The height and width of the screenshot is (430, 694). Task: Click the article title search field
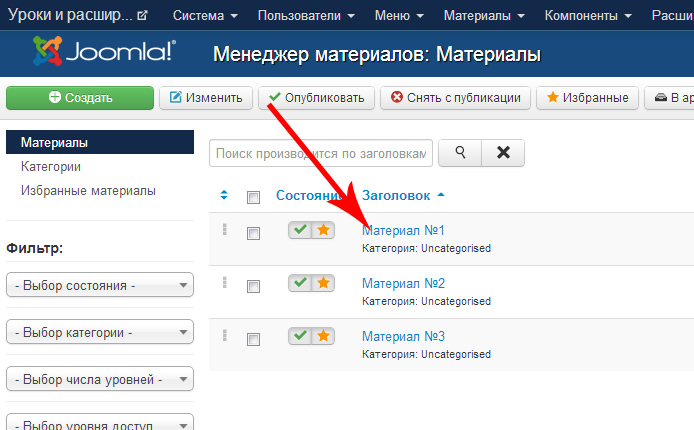320,153
